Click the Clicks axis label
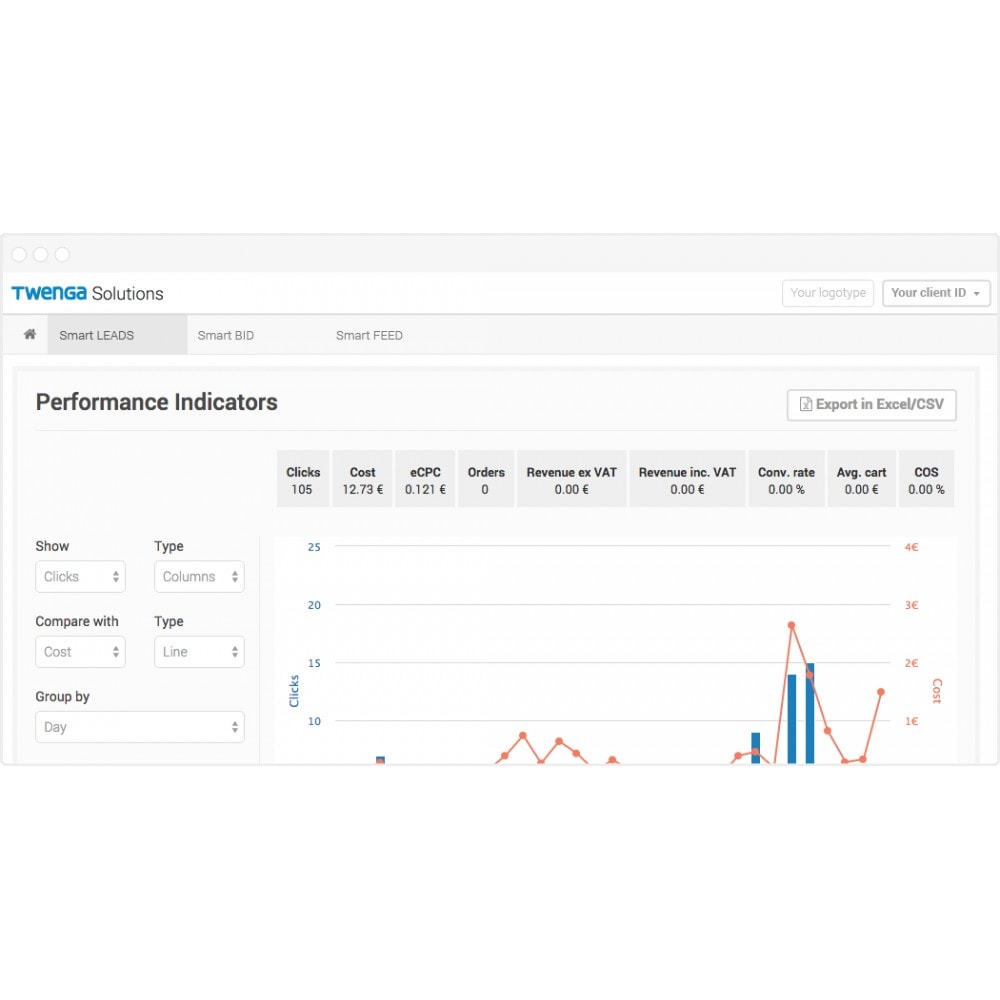Screen dimensions: 1000x1000 [294, 691]
